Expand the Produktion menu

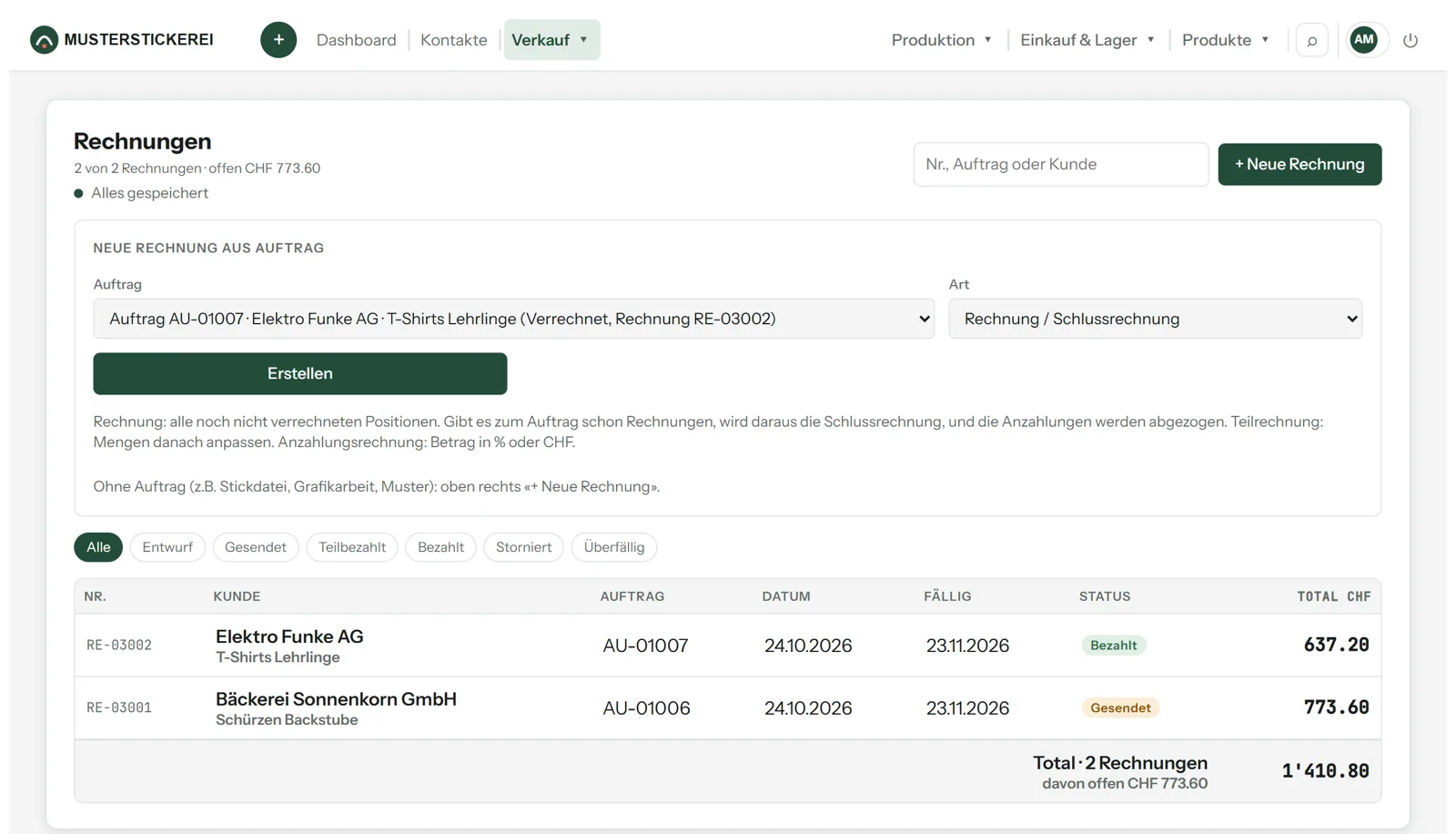(942, 40)
